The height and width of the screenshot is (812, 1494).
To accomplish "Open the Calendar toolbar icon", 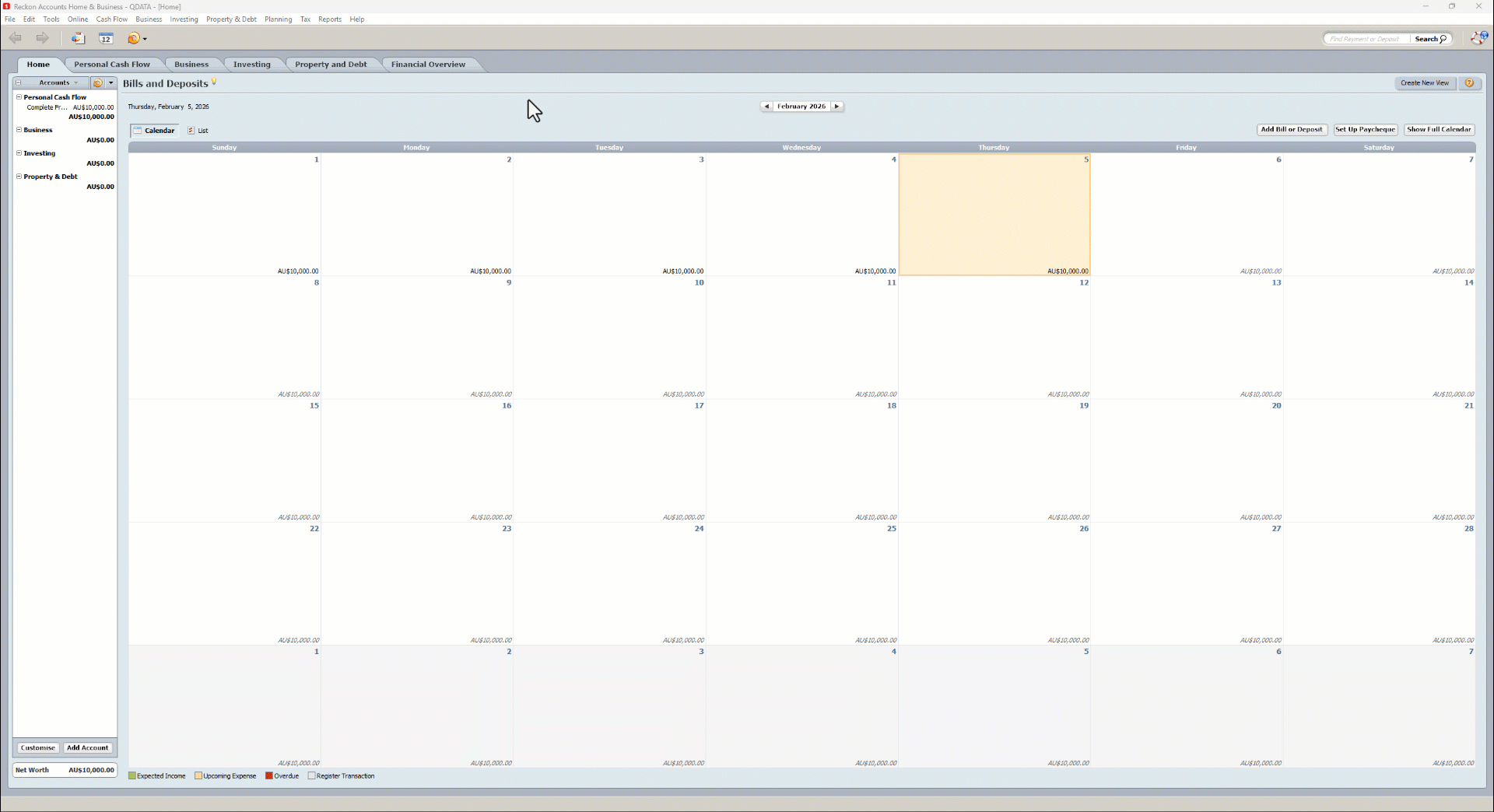I will point(106,38).
